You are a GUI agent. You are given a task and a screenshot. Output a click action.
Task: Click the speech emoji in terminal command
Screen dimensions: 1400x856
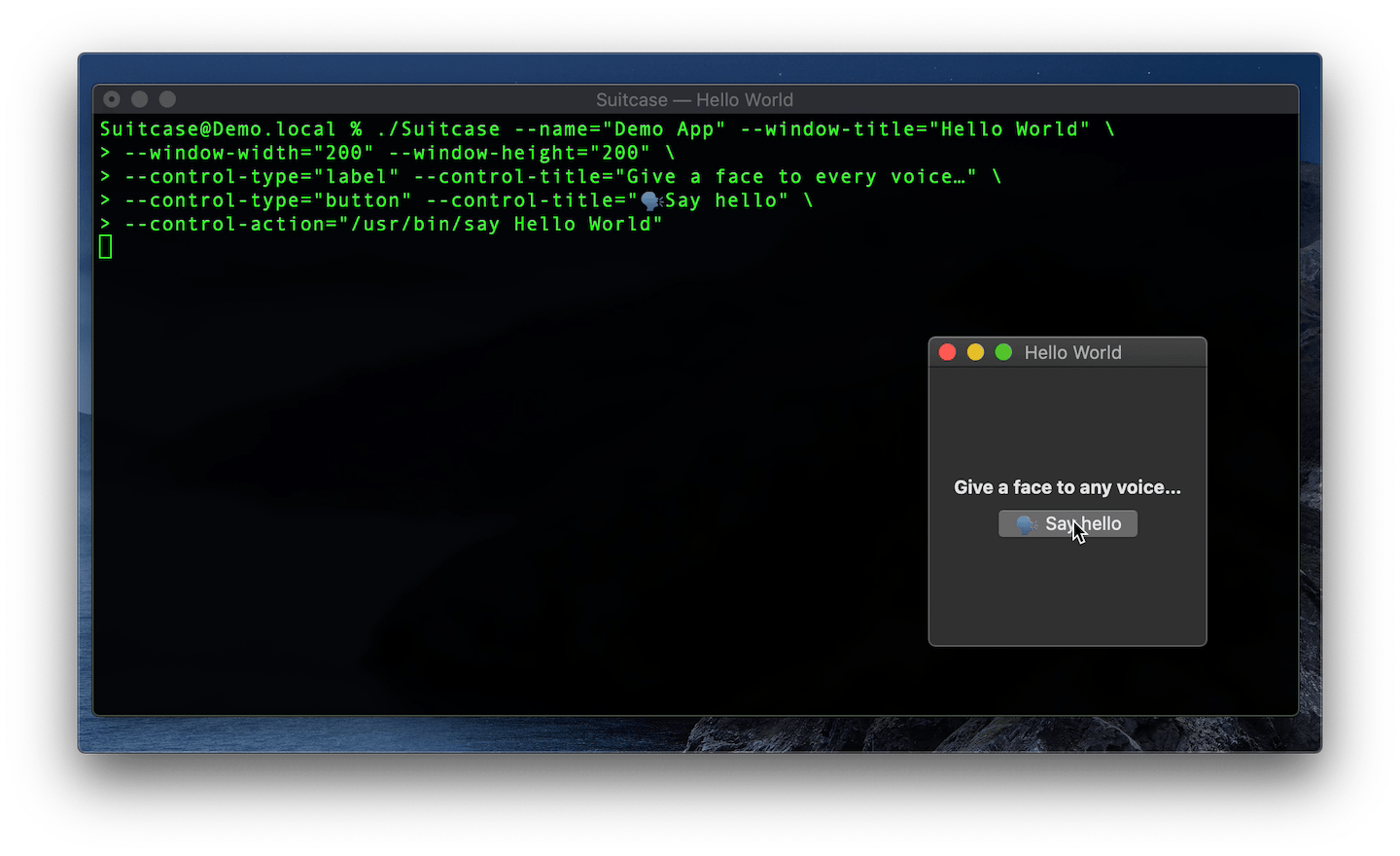click(x=651, y=201)
